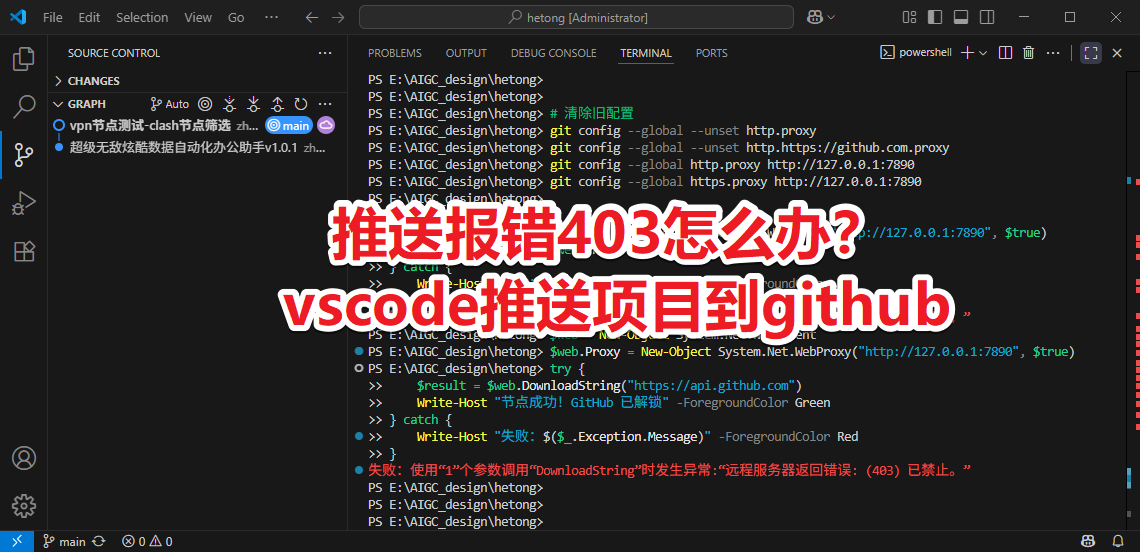Image resolution: width=1140 pixels, height=552 pixels.
Task: Expand the CHANGES section
Action: [x=93, y=81]
